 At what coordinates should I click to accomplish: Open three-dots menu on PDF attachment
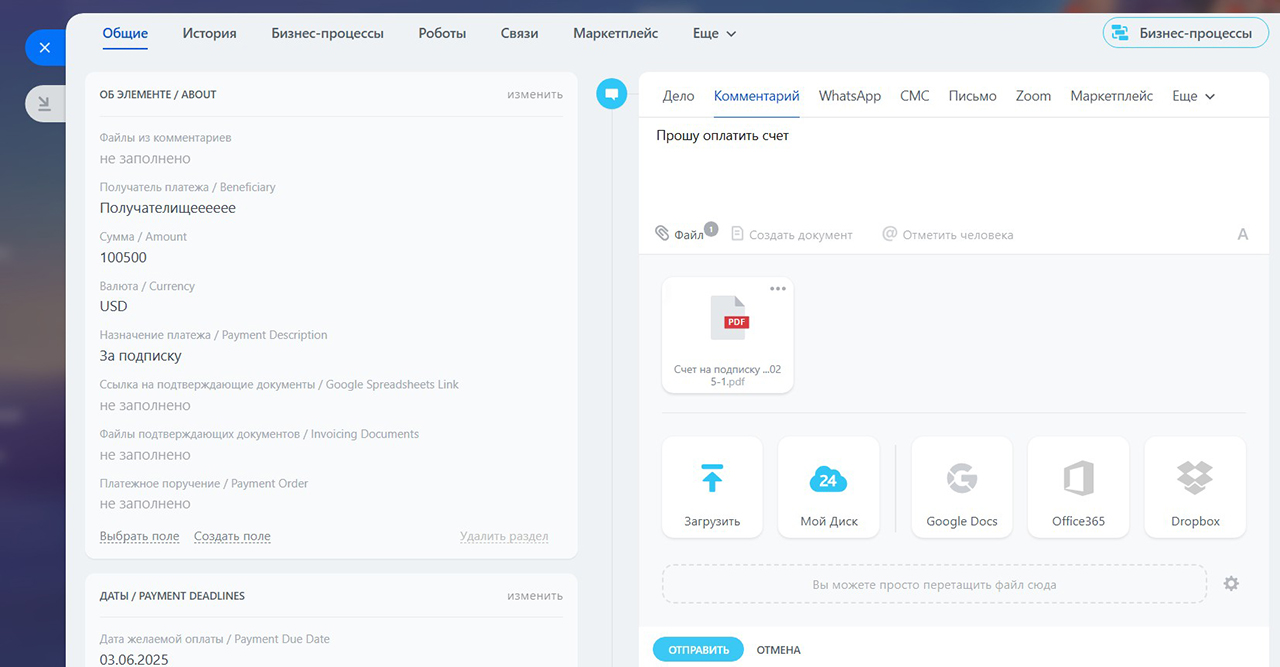778,289
